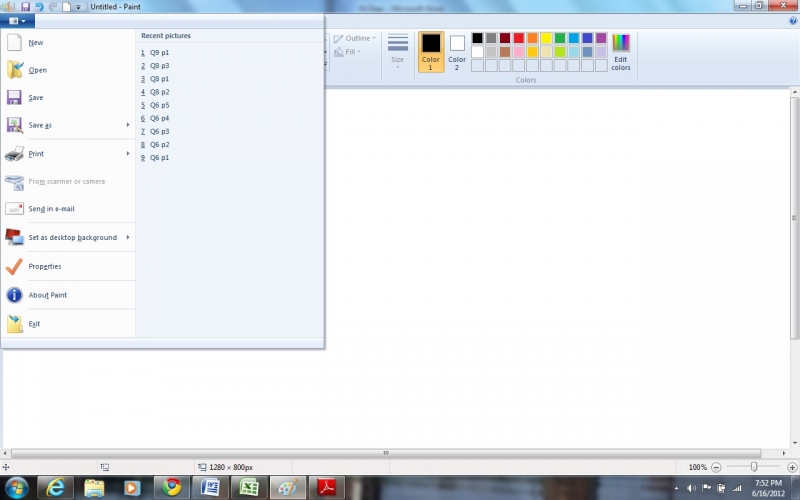Click the New document icon in menu
The width and height of the screenshot is (800, 500).
click(x=14, y=42)
